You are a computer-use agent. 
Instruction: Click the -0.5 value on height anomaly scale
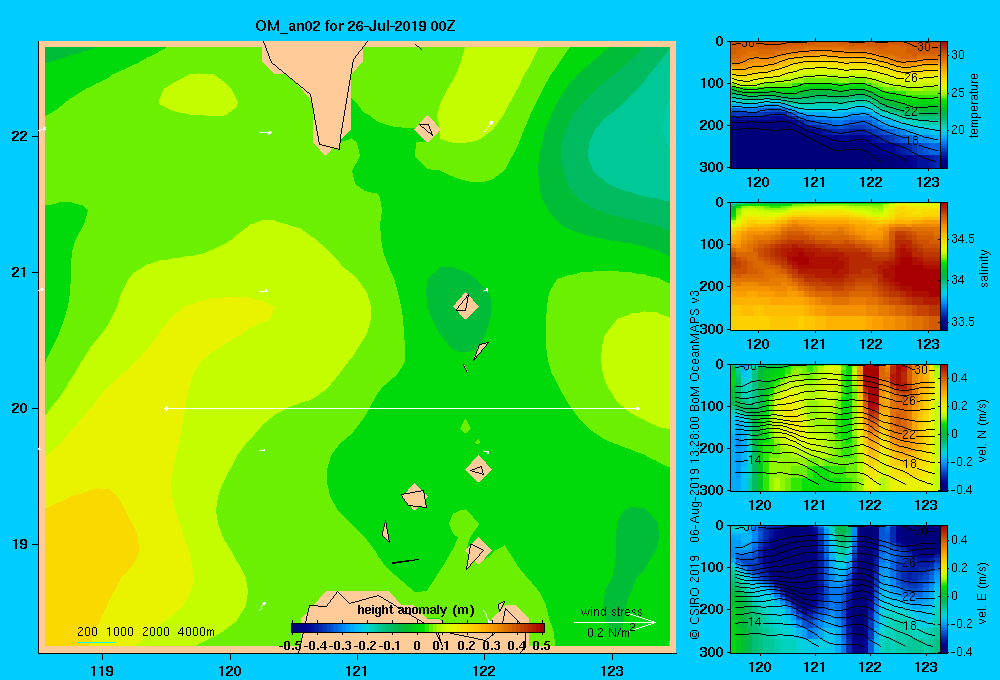(290, 646)
